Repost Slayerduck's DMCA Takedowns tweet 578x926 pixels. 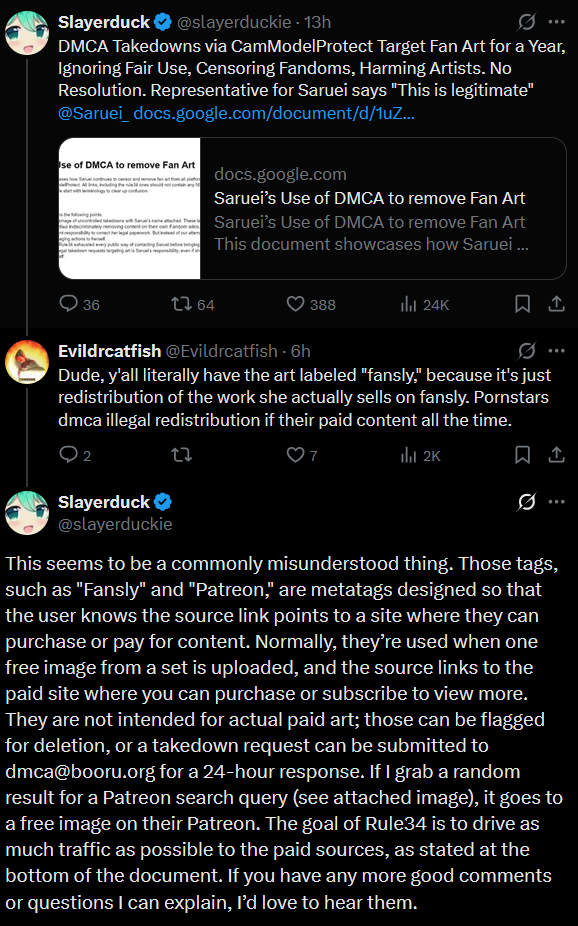(192, 304)
